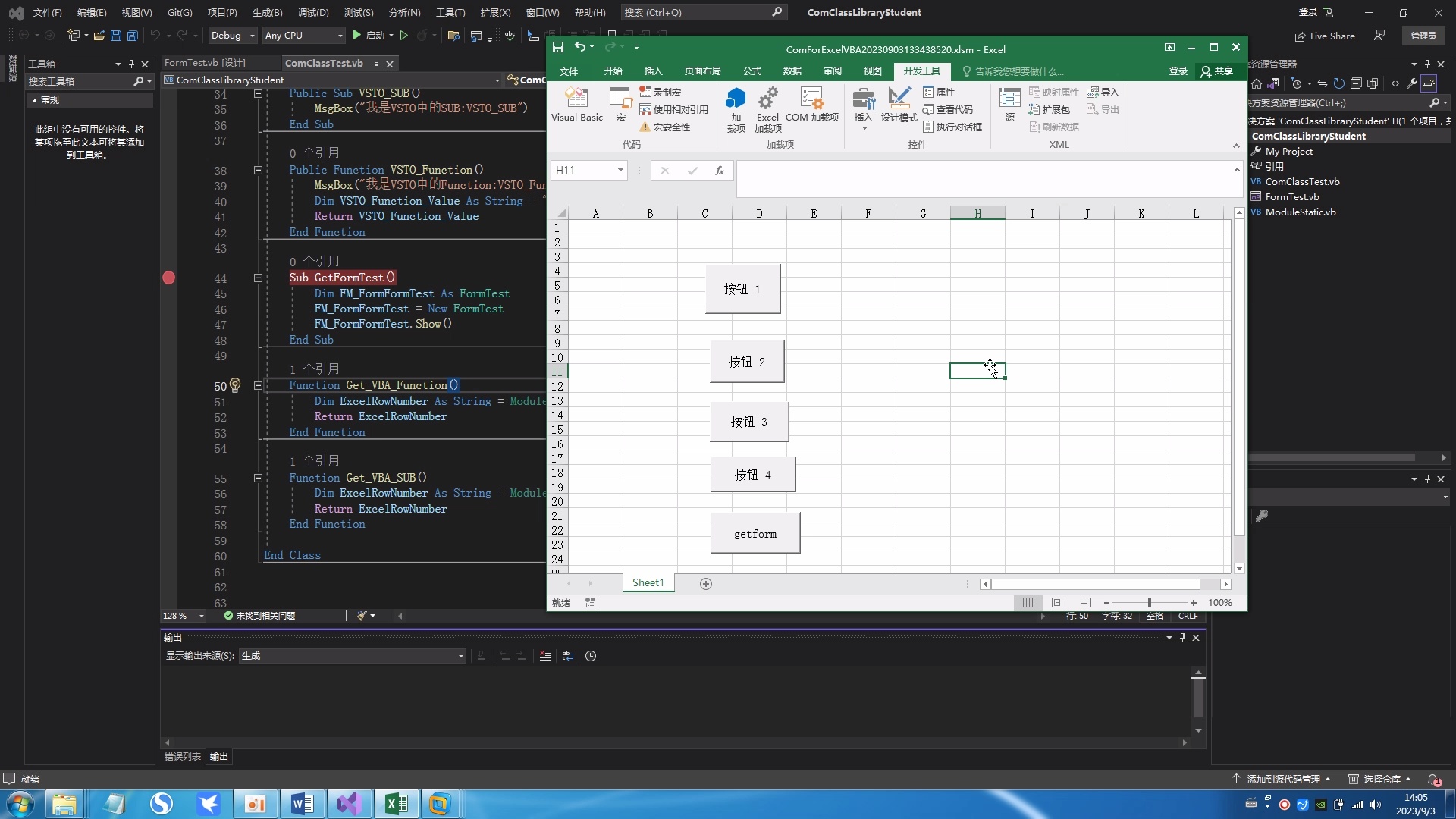Click 录制宏 record macro icon
1456x819 pixels.
[x=645, y=92]
